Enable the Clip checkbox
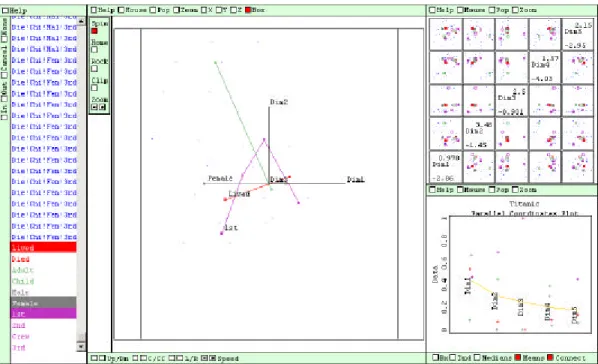This screenshot has width=598, height=364. coord(94,88)
